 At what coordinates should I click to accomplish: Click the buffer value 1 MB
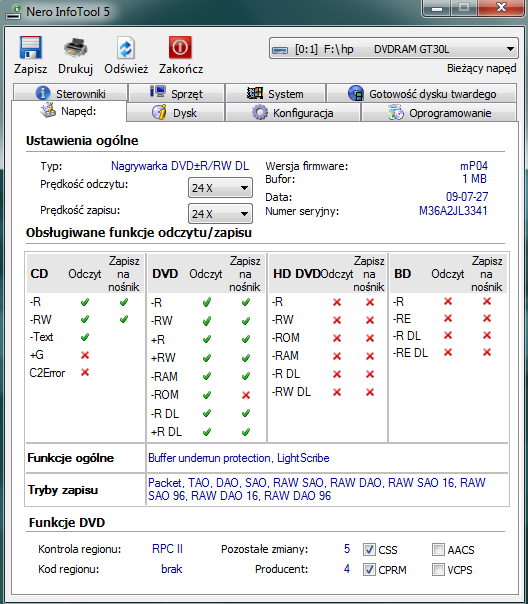tap(474, 179)
